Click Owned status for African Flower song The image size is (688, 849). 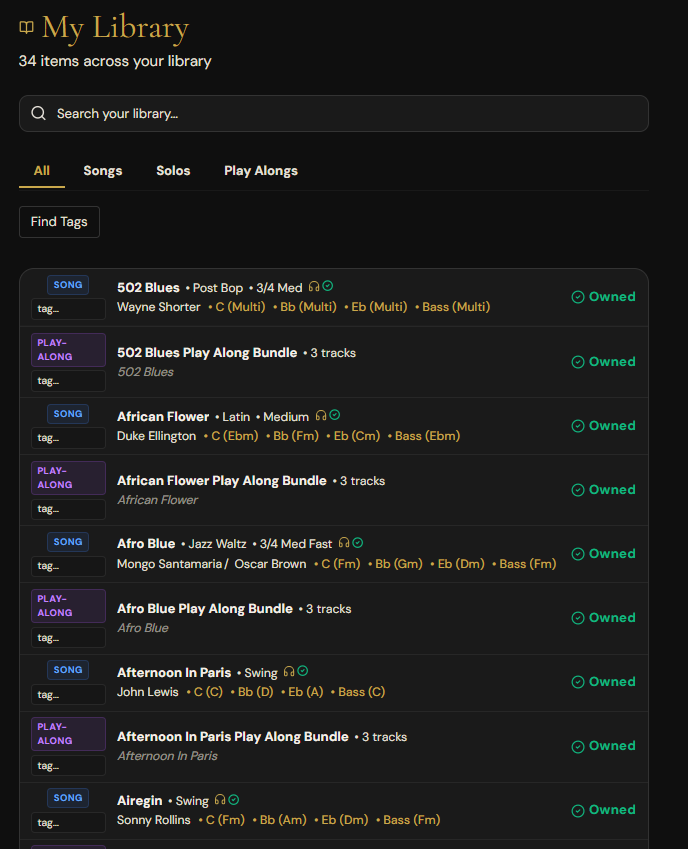[x=603, y=426]
